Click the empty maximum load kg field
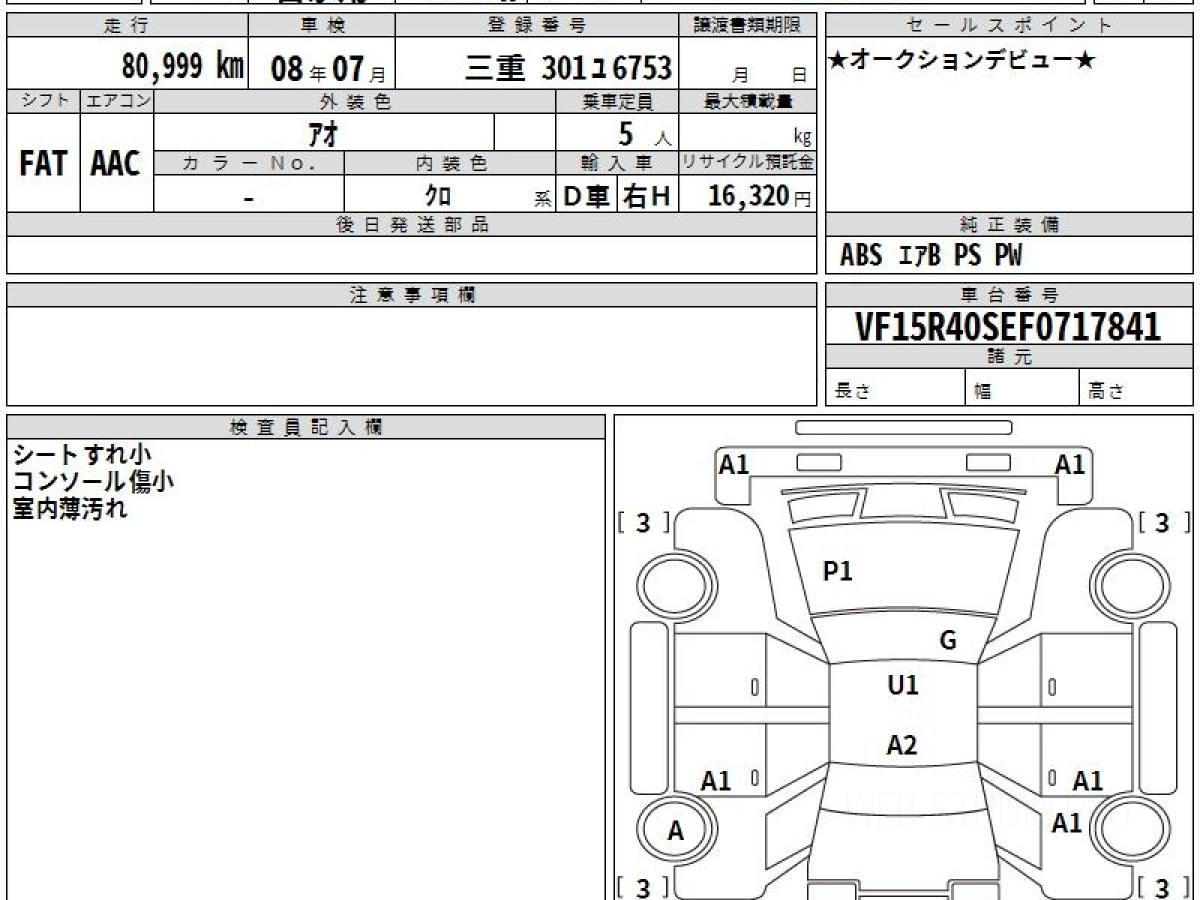 [x=748, y=133]
